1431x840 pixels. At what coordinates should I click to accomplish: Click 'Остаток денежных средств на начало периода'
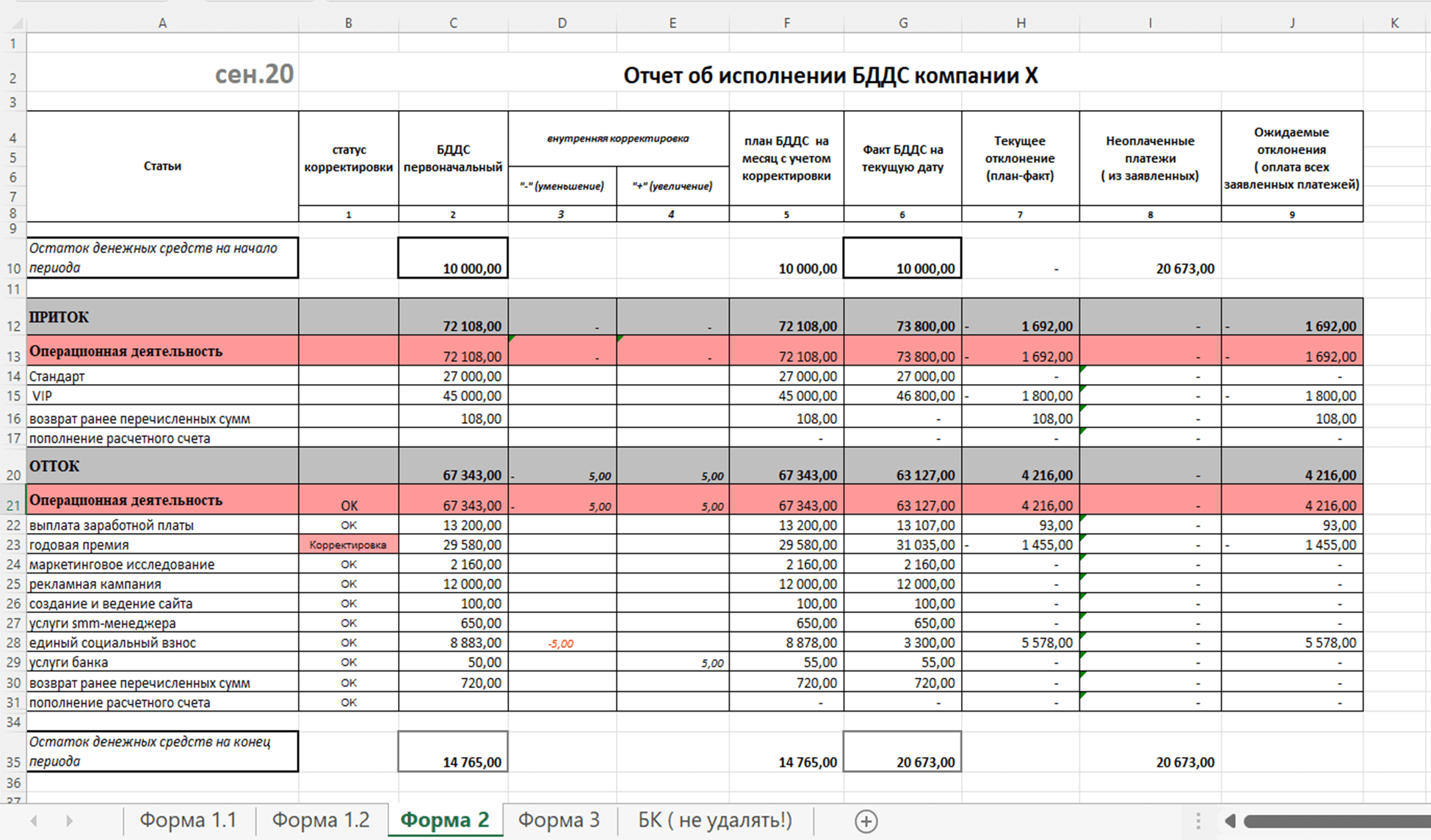tap(162, 258)
